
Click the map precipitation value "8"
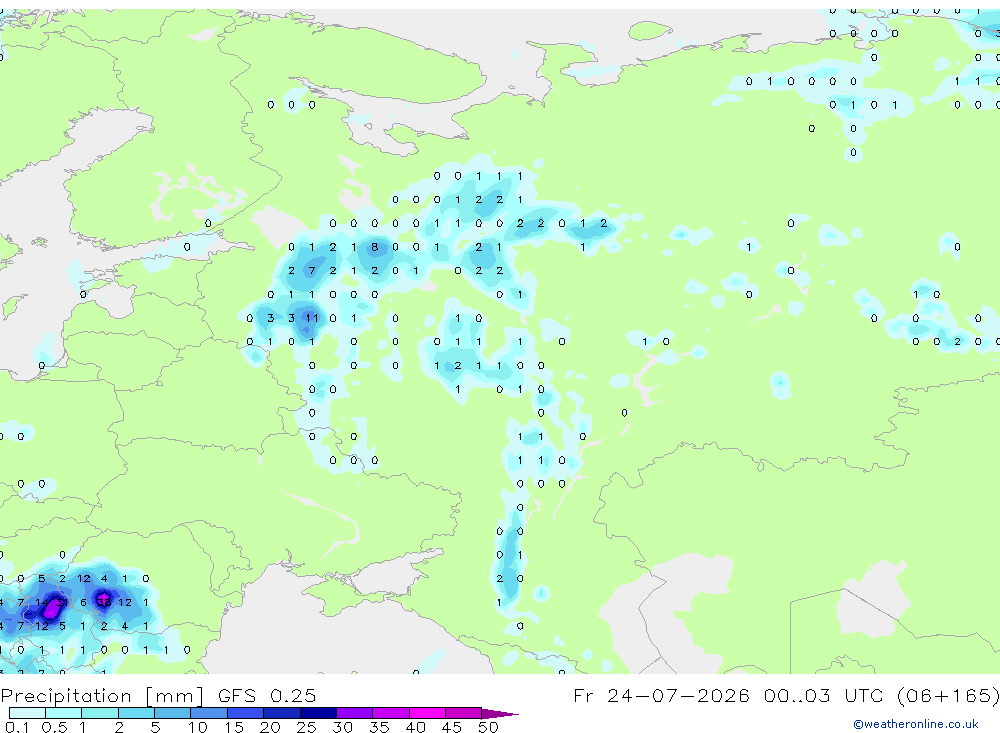coord(374,247)
